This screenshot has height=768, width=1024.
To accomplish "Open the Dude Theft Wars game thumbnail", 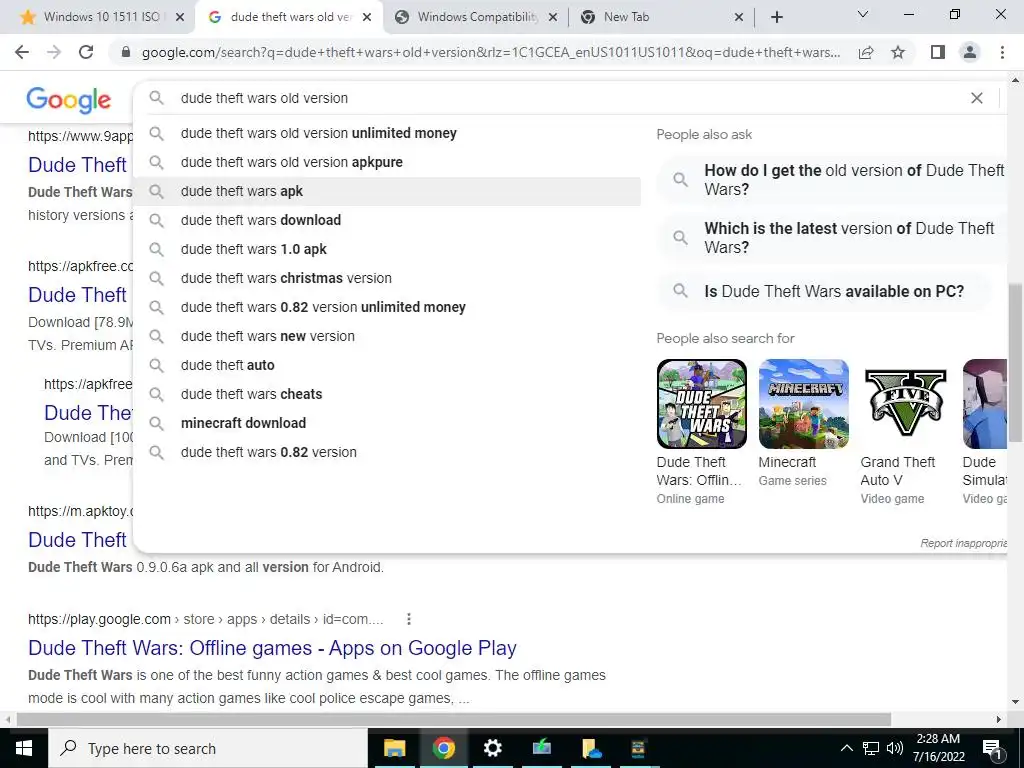I will click(x=701, y=404).
